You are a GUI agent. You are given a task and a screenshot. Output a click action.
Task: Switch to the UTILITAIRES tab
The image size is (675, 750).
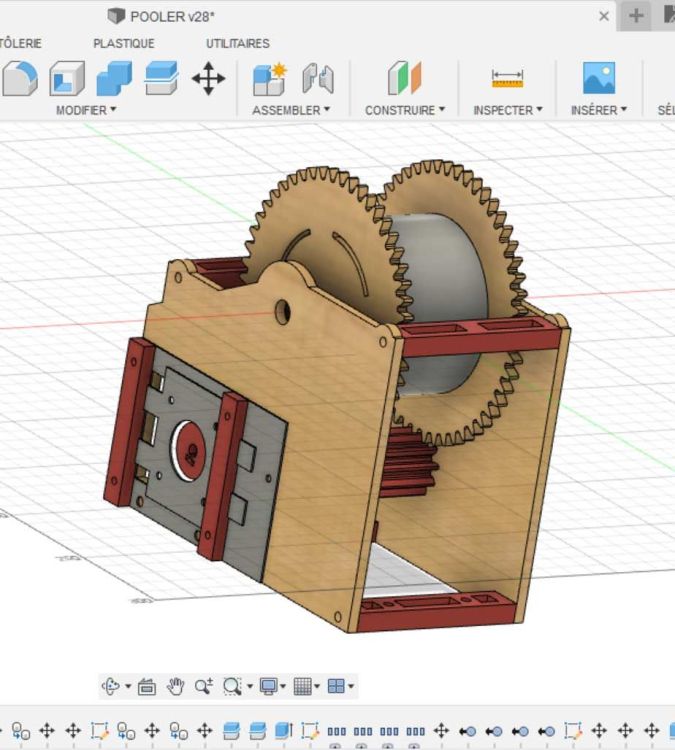click(237, 43)
